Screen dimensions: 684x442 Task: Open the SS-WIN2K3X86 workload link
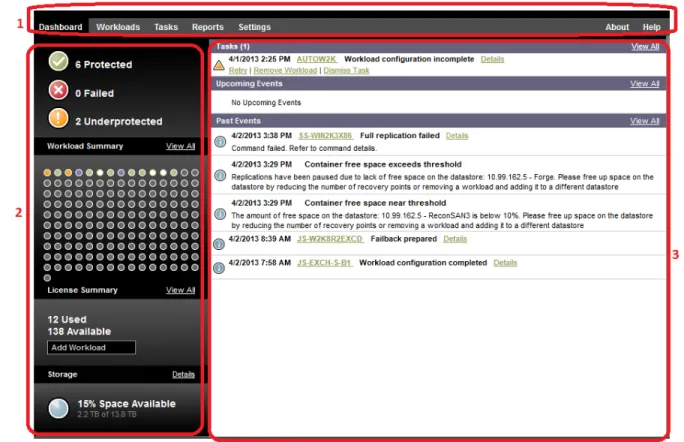[x=325, y=136]
